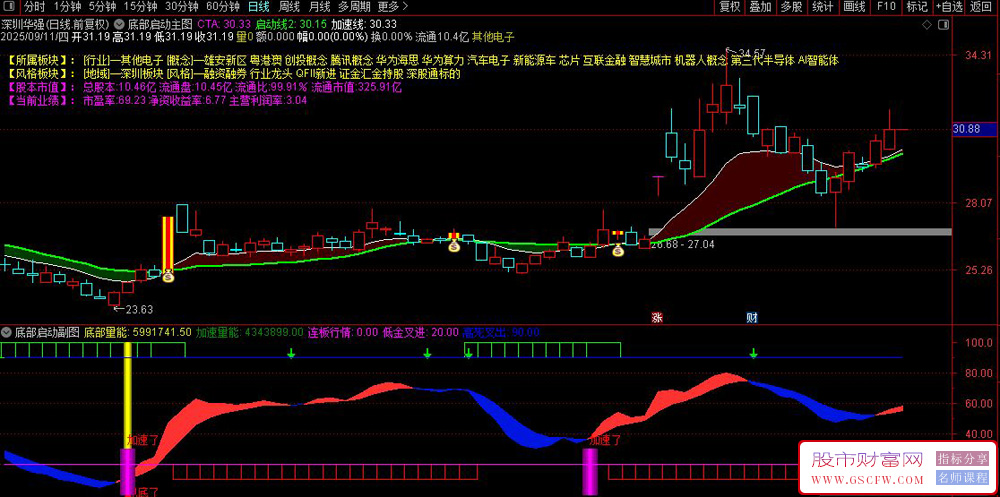Click the 返回 back button
The image size is (1000, 497).
tap(983, 7)
